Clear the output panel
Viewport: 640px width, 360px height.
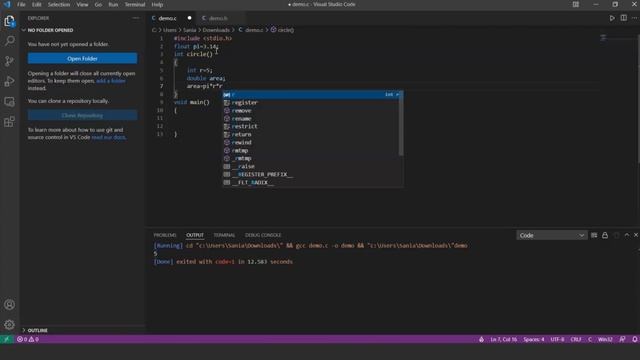594,235
